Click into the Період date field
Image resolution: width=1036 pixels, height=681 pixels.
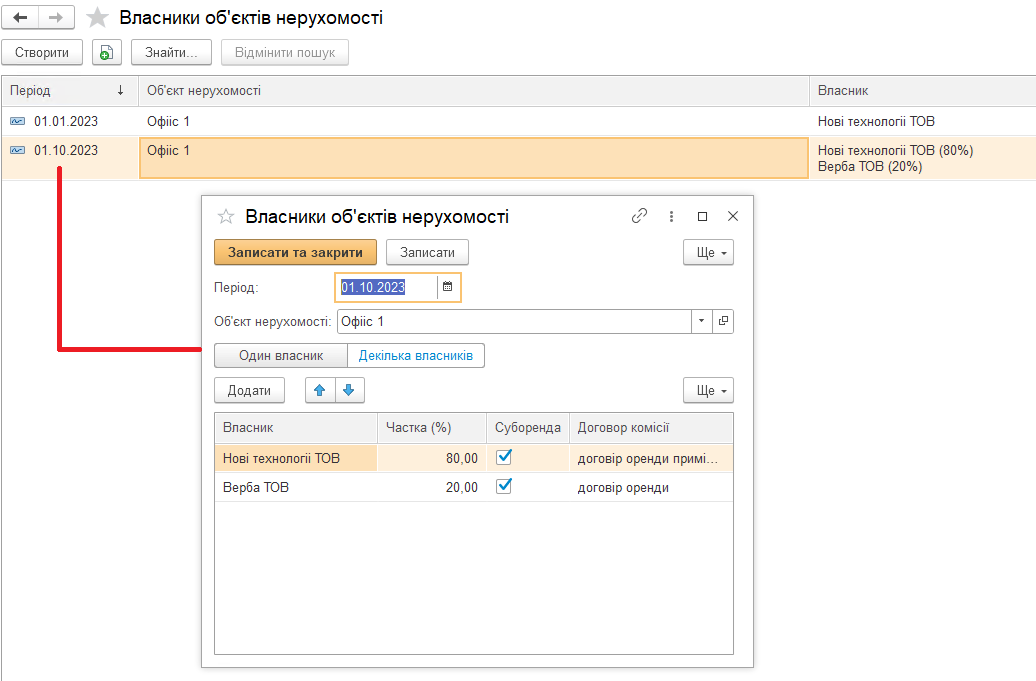(387, 287)
